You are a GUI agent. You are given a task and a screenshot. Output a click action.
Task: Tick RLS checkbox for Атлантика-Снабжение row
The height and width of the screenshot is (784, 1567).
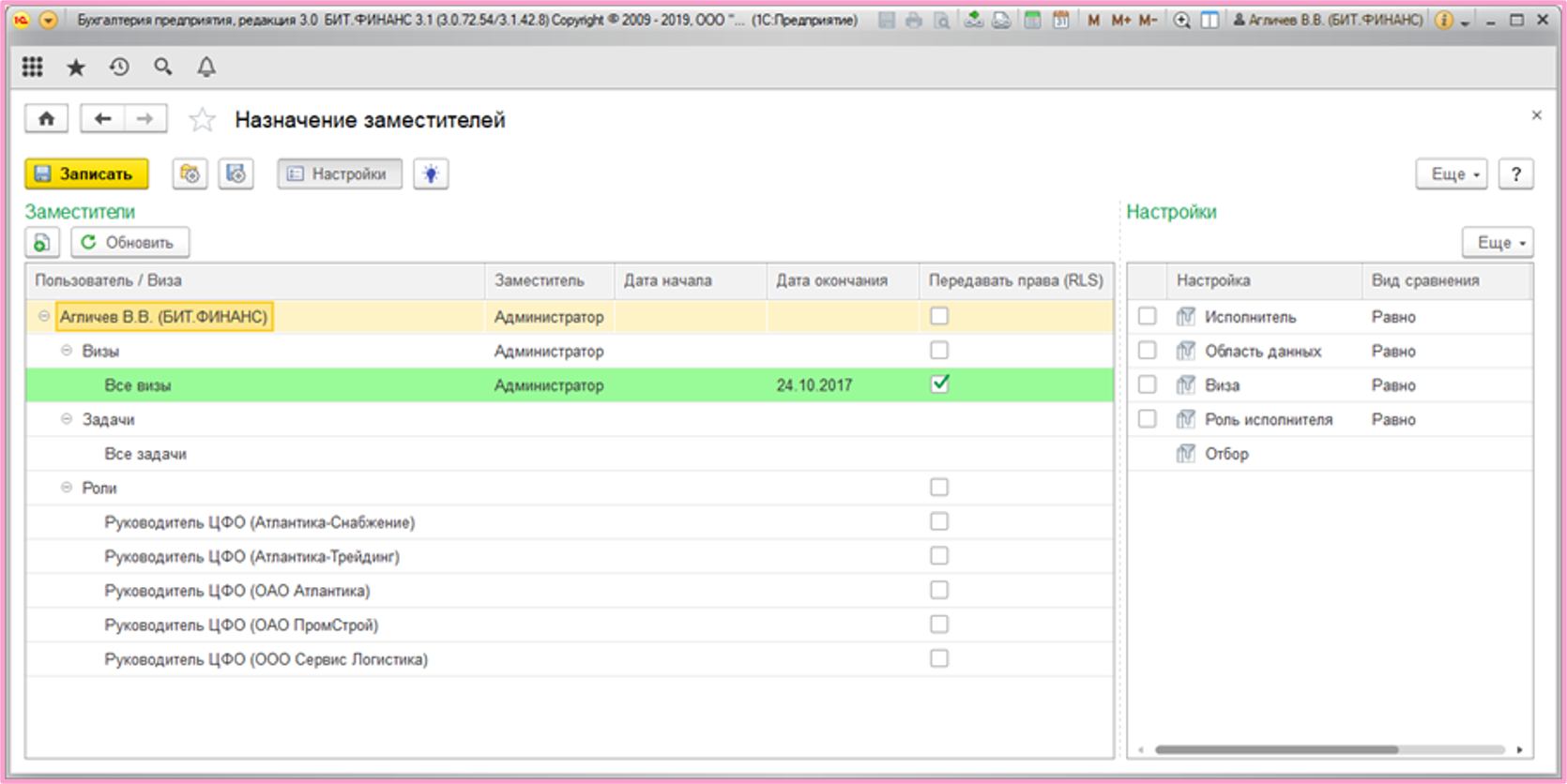click(939, 521)
